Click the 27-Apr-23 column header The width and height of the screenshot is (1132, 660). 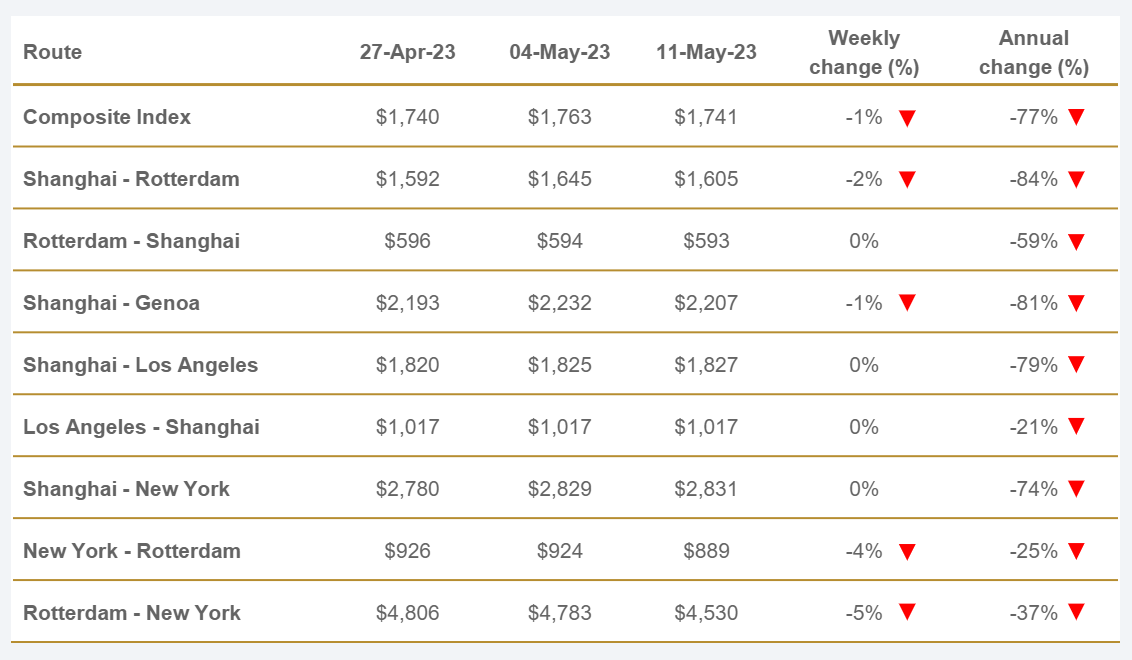[407, 52]
